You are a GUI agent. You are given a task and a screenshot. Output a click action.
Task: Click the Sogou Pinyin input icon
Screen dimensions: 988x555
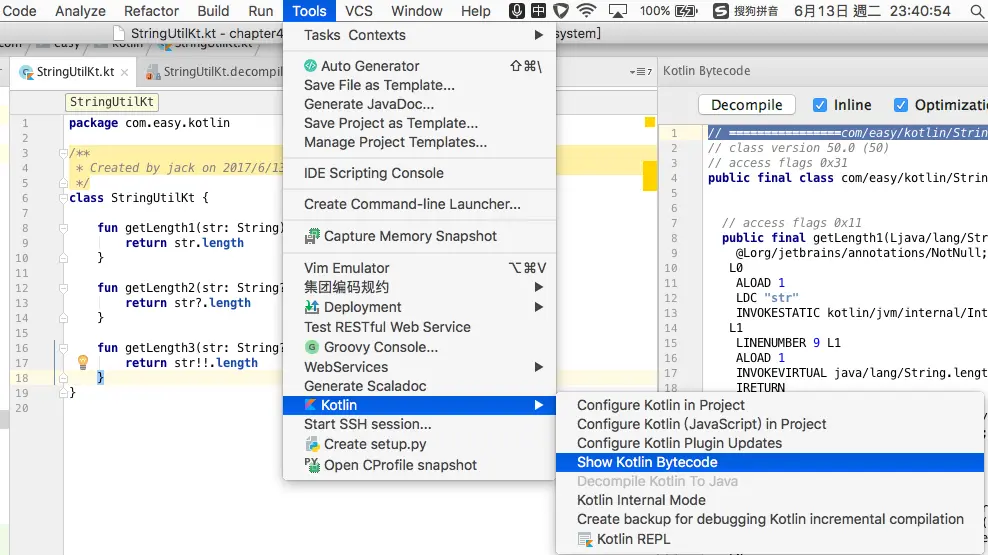720,11
